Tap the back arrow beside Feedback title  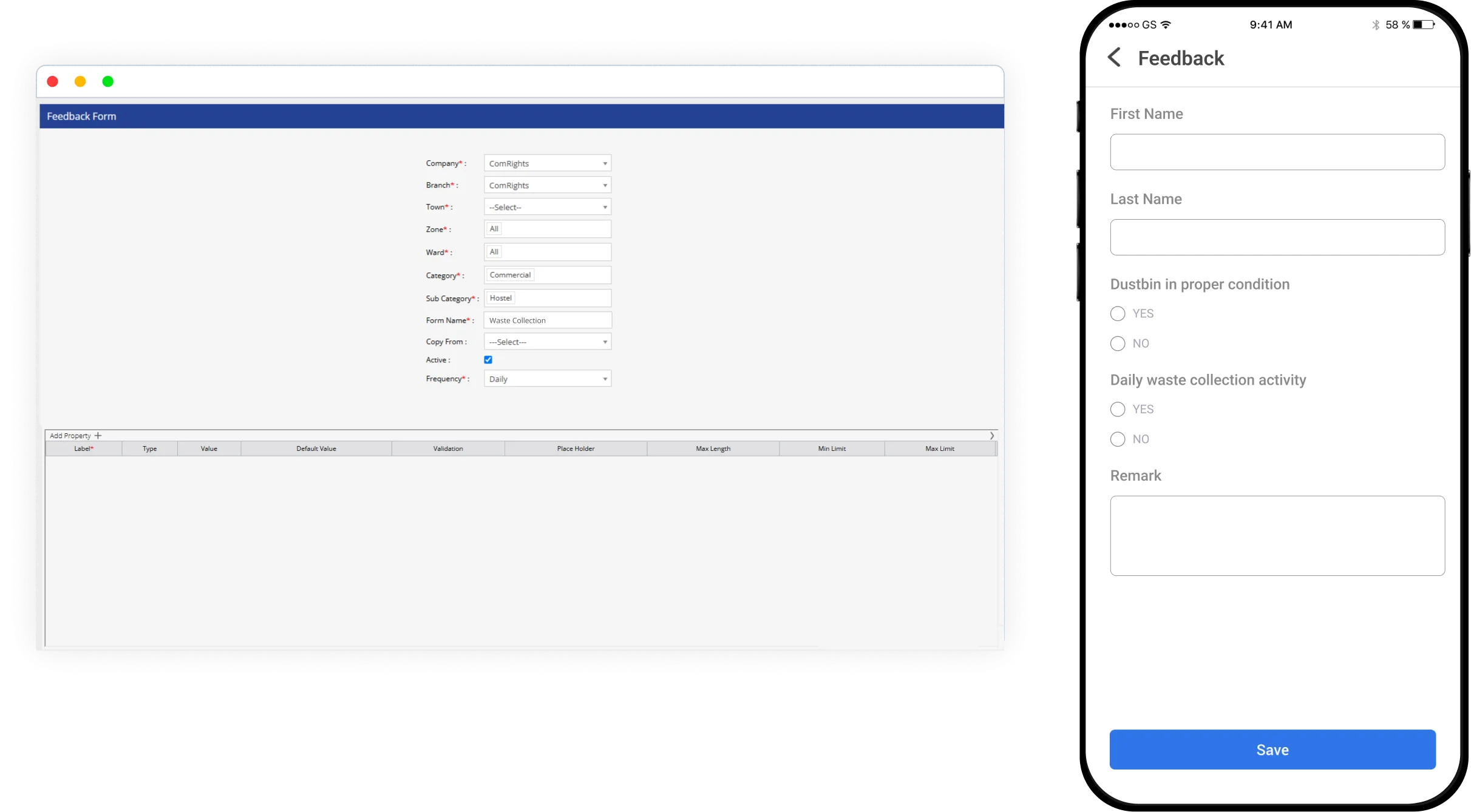1115,56
